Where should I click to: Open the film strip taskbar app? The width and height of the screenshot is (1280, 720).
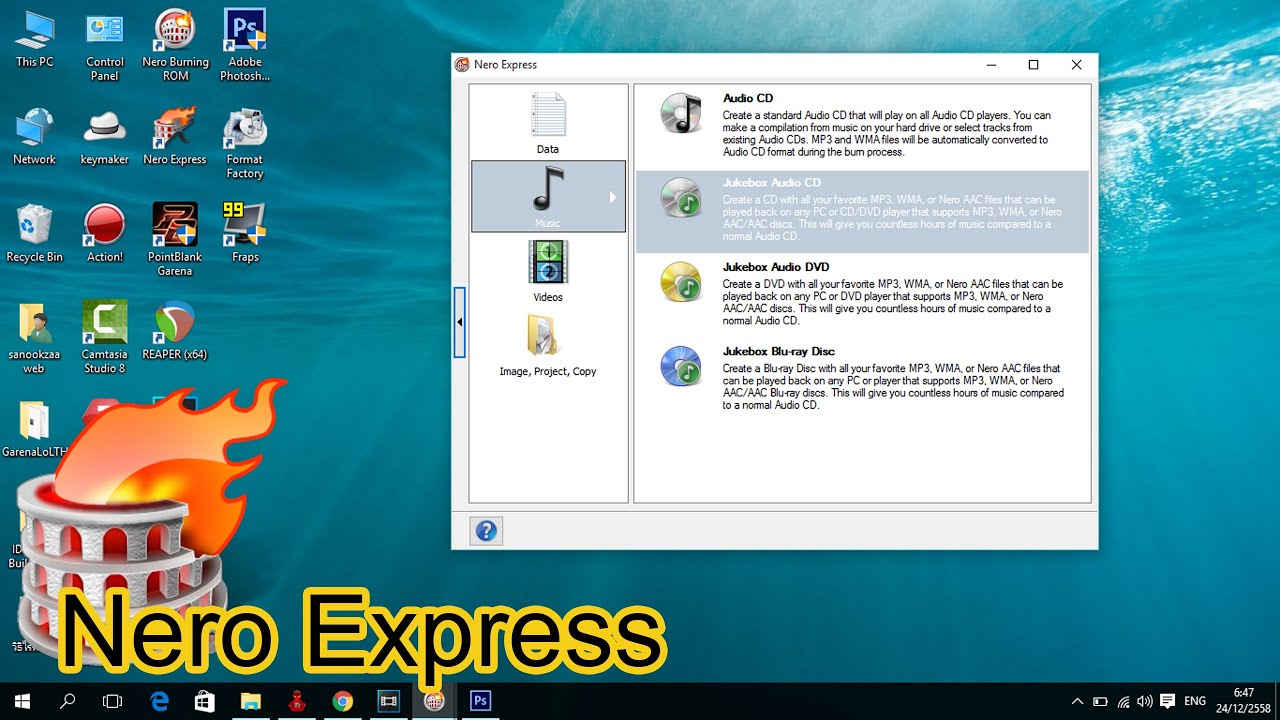(388, 701)
